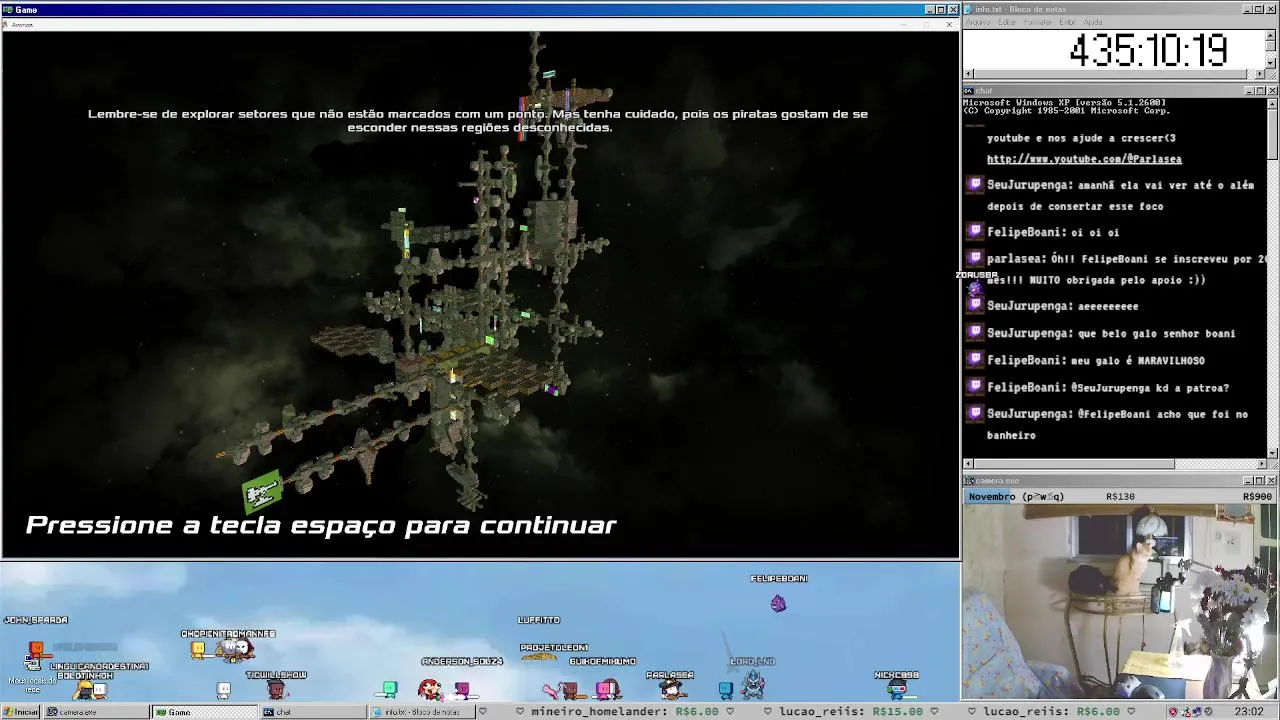
Task: Open the YouTube Parlasea link in chat
Action: click(1084, 159)
